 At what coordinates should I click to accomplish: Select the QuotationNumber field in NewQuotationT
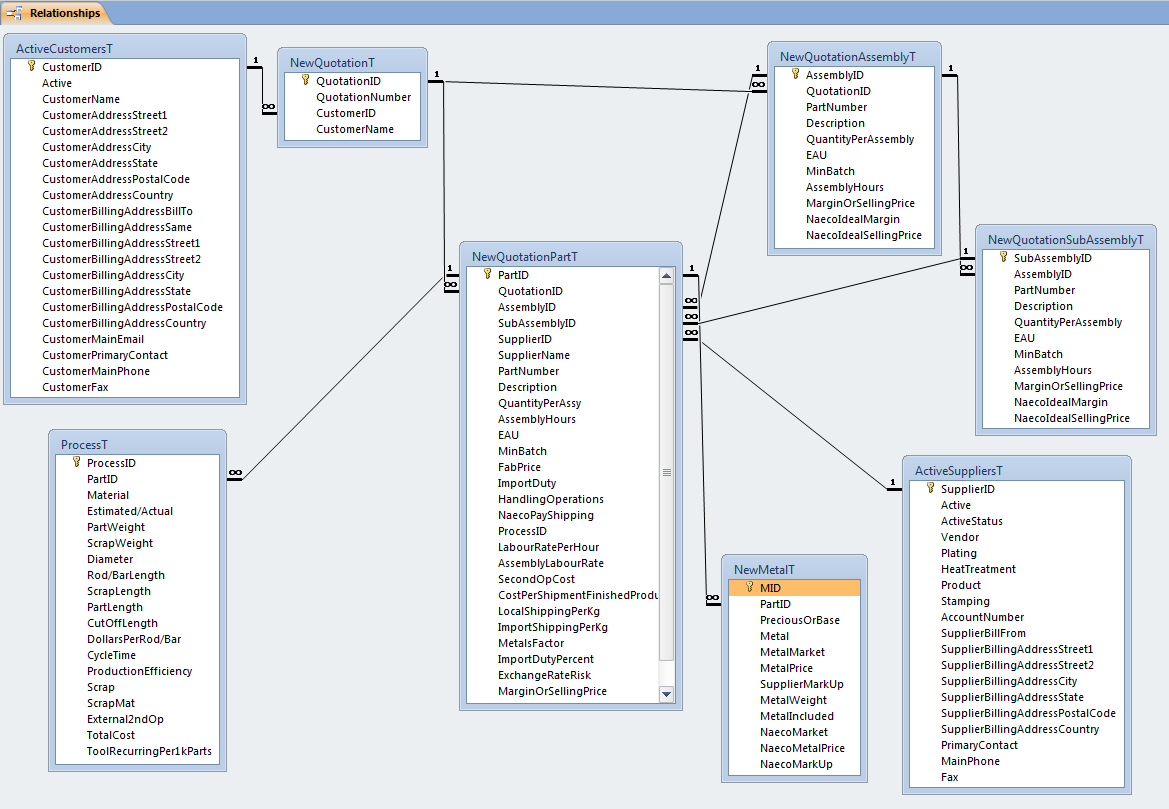click(353, 97)
